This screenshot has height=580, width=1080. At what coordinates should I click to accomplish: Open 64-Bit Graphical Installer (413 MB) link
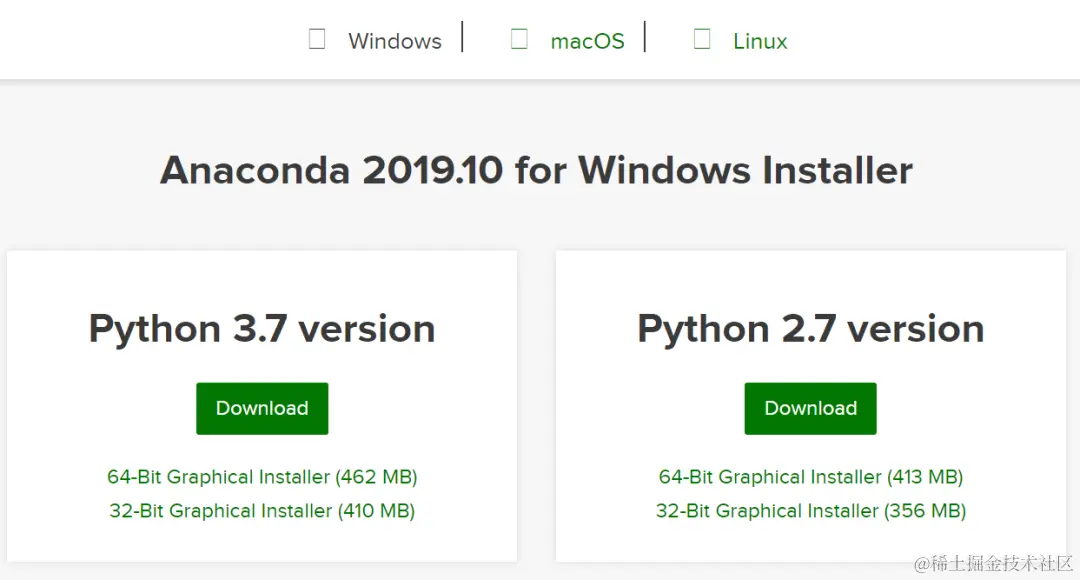811,477
